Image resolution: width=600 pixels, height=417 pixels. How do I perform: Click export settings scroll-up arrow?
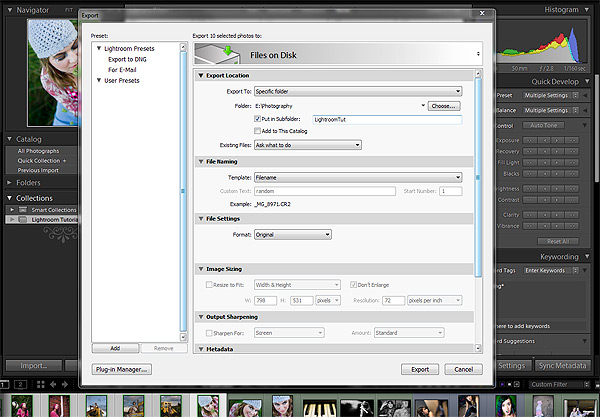[478, 73]
